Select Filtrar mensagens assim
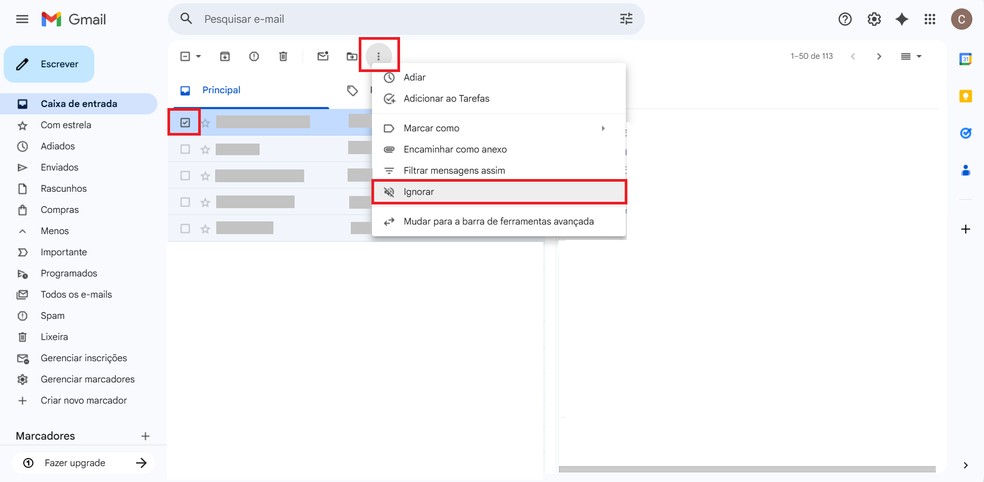 499,171
